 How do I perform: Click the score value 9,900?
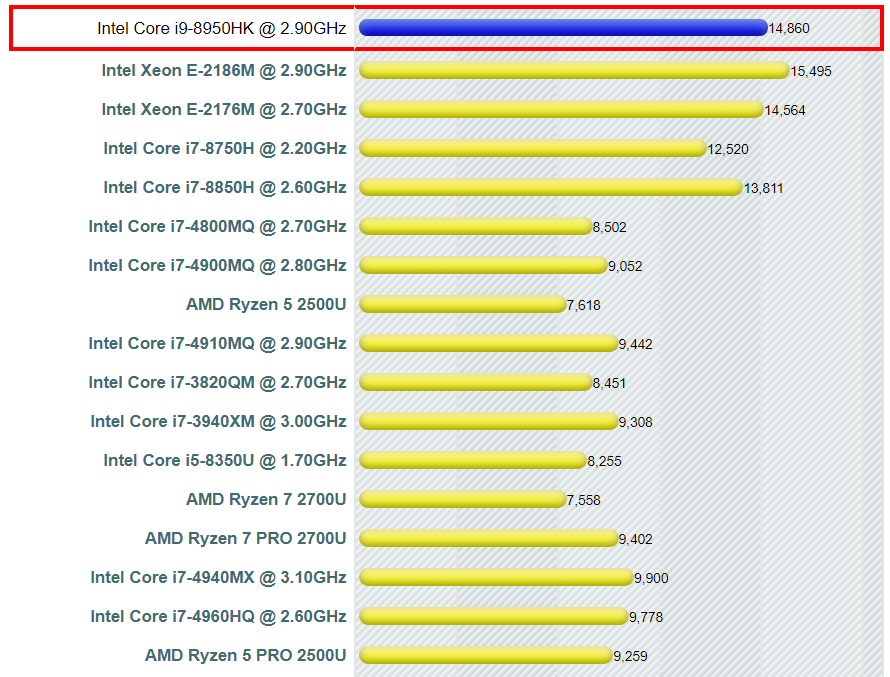click(x=652, y=578)
